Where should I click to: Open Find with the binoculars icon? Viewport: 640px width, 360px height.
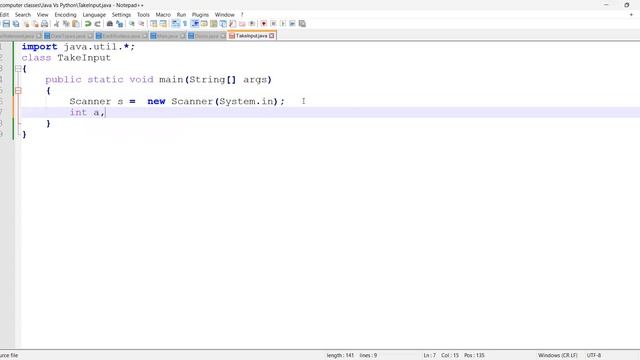click(110, 24)
